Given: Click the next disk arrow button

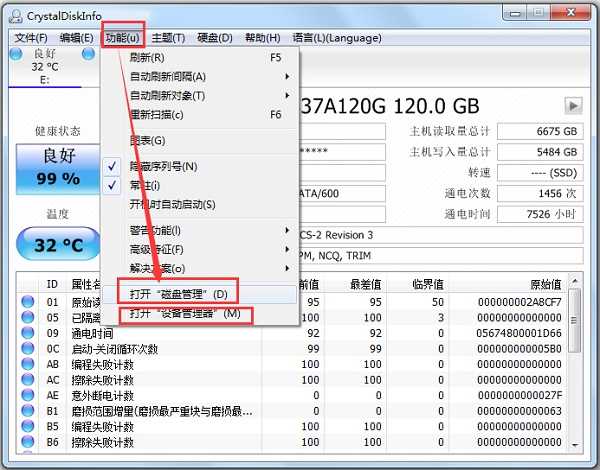Looking at the screenshot, I should [x=573, y=106].
